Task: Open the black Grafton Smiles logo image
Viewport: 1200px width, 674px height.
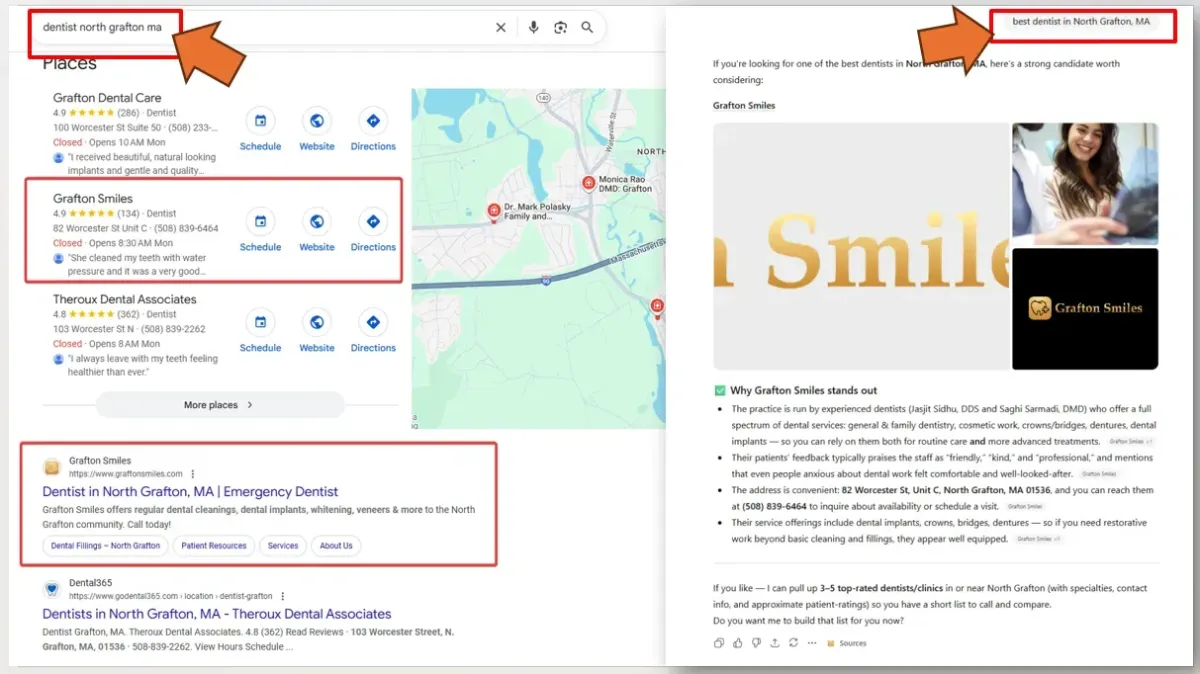Action: pyautogui.click(x=1085, y=309)
